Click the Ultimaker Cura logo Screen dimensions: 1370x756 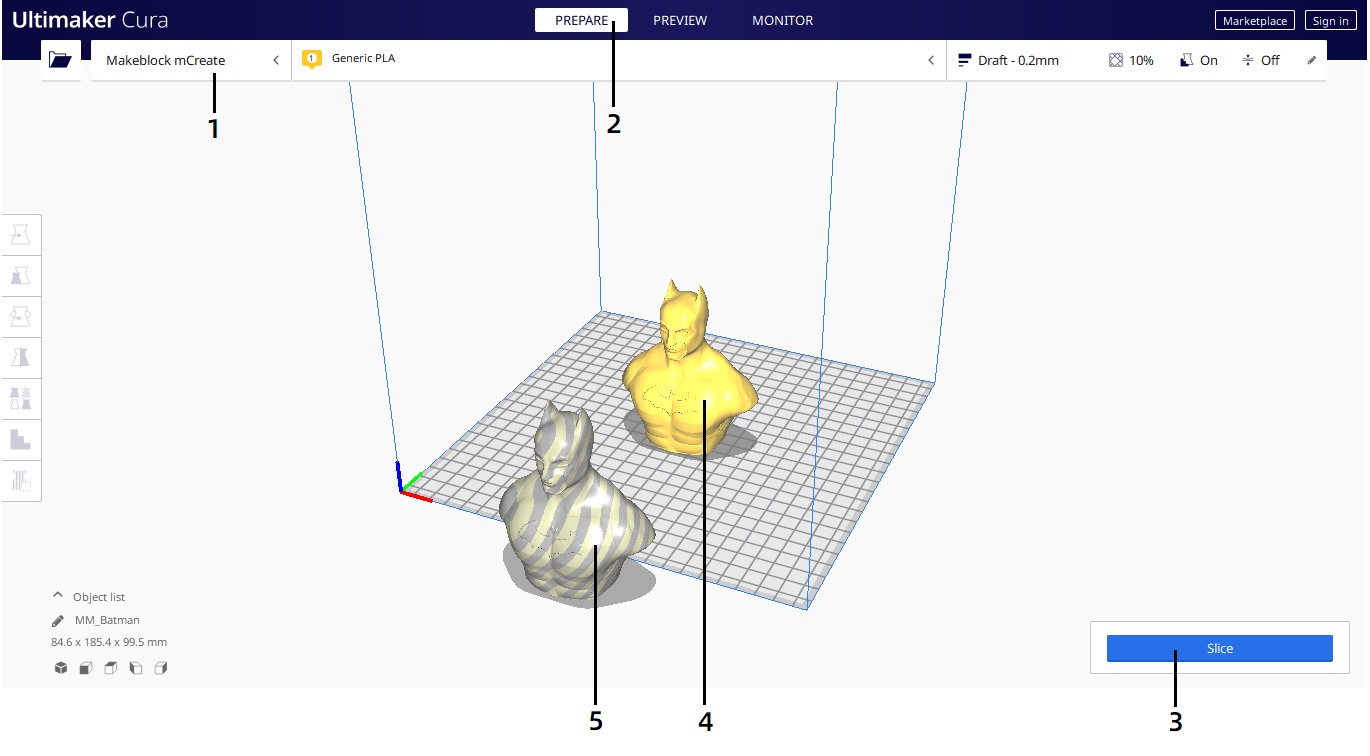[x=90, y=20]
